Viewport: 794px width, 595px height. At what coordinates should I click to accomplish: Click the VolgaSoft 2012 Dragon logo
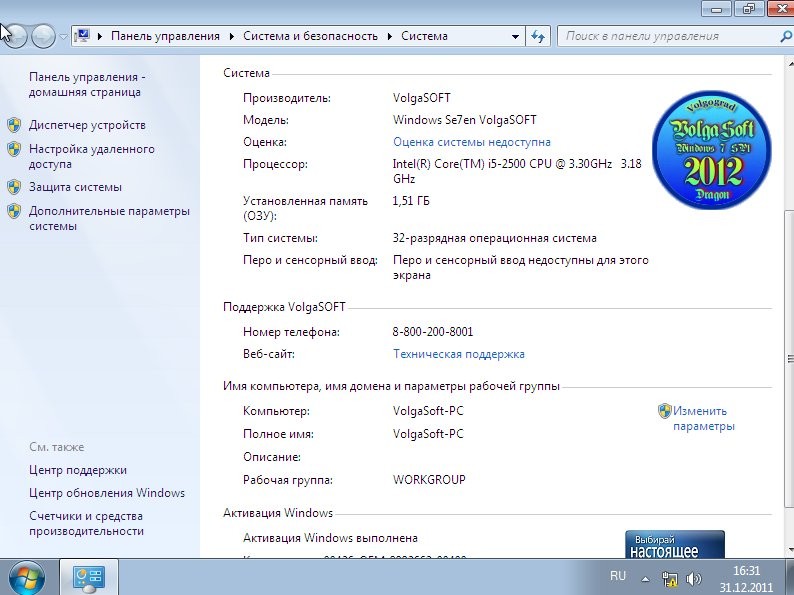pyautogui.click(x=712, y=150)
